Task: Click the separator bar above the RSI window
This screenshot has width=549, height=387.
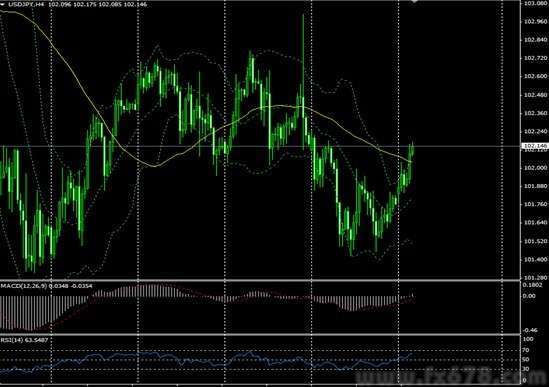Action: [260, 334]
